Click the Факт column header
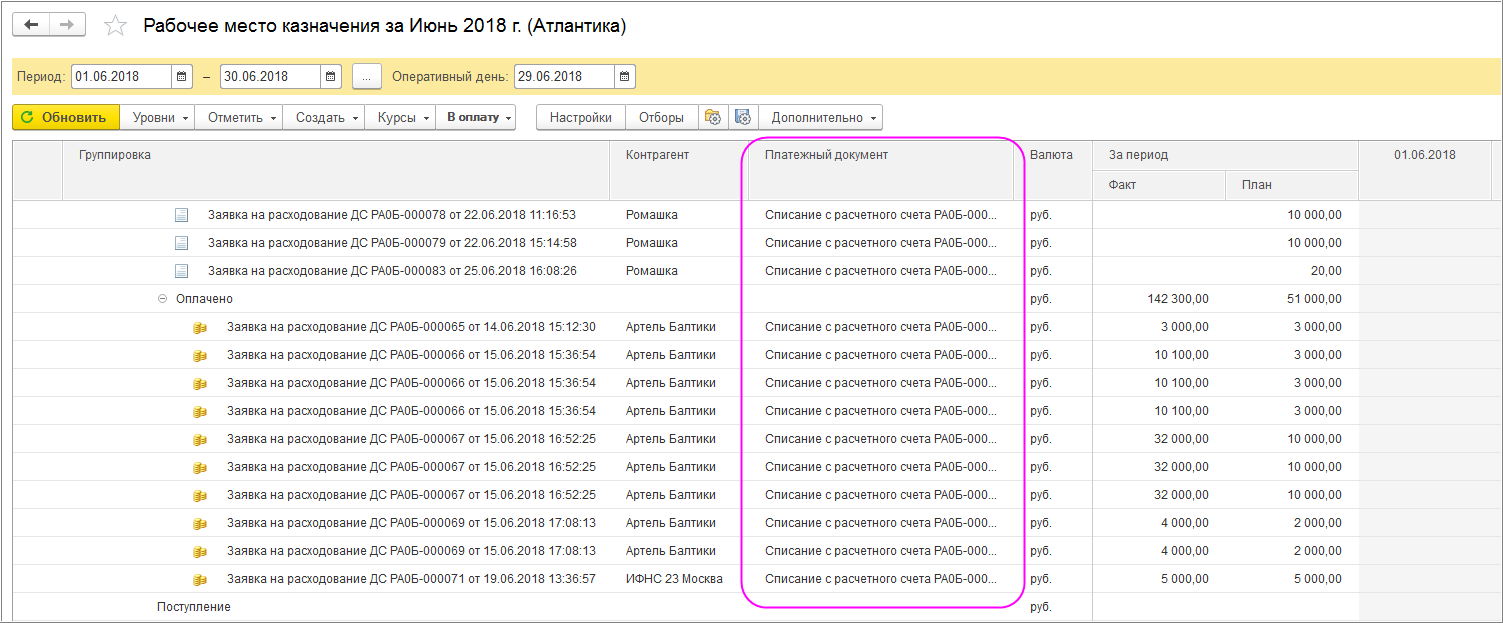The image size is (1503, 623). [x=1159, y=185]
